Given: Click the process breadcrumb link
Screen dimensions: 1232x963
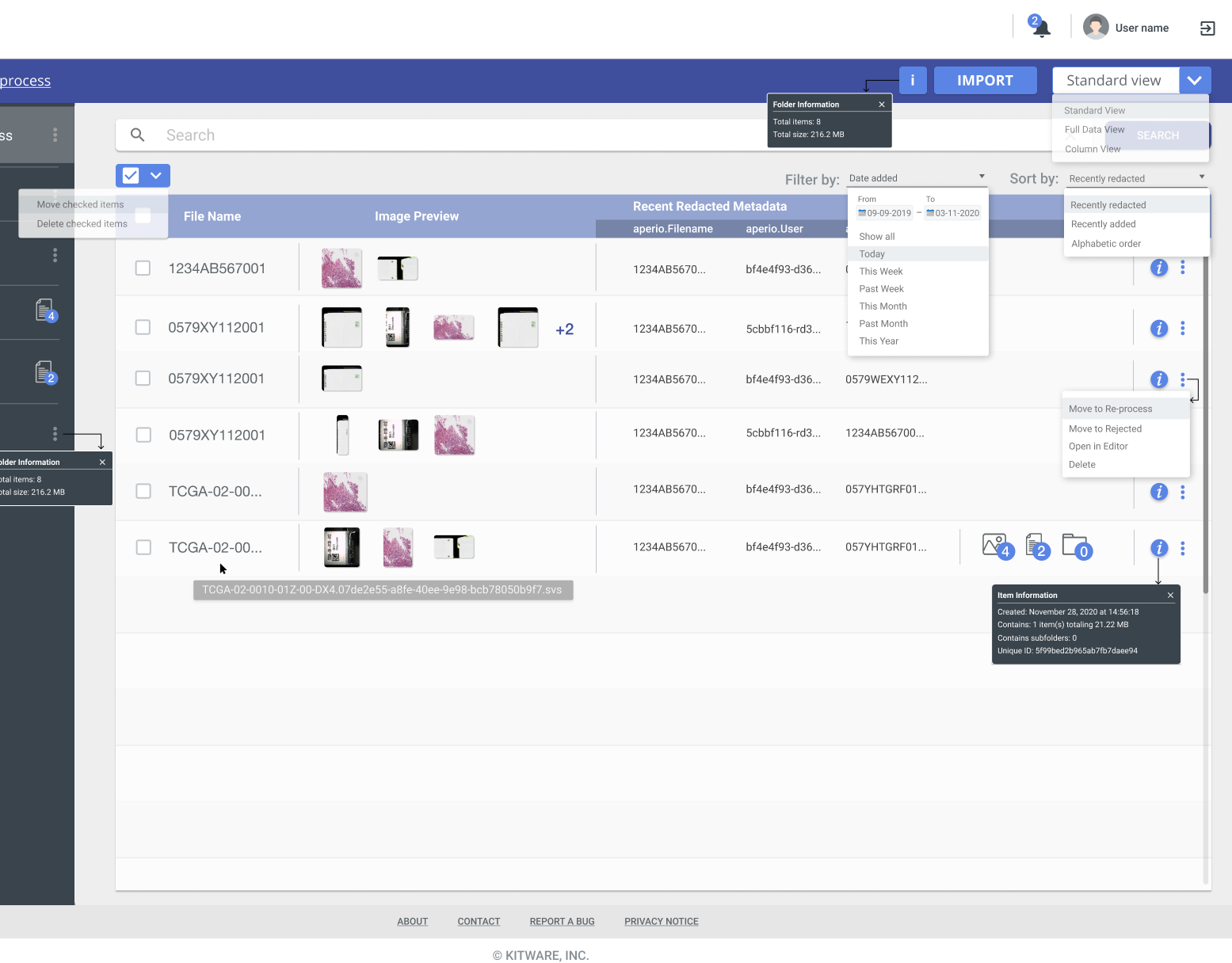Looking at the screenshot, I should tap(25, 81).
